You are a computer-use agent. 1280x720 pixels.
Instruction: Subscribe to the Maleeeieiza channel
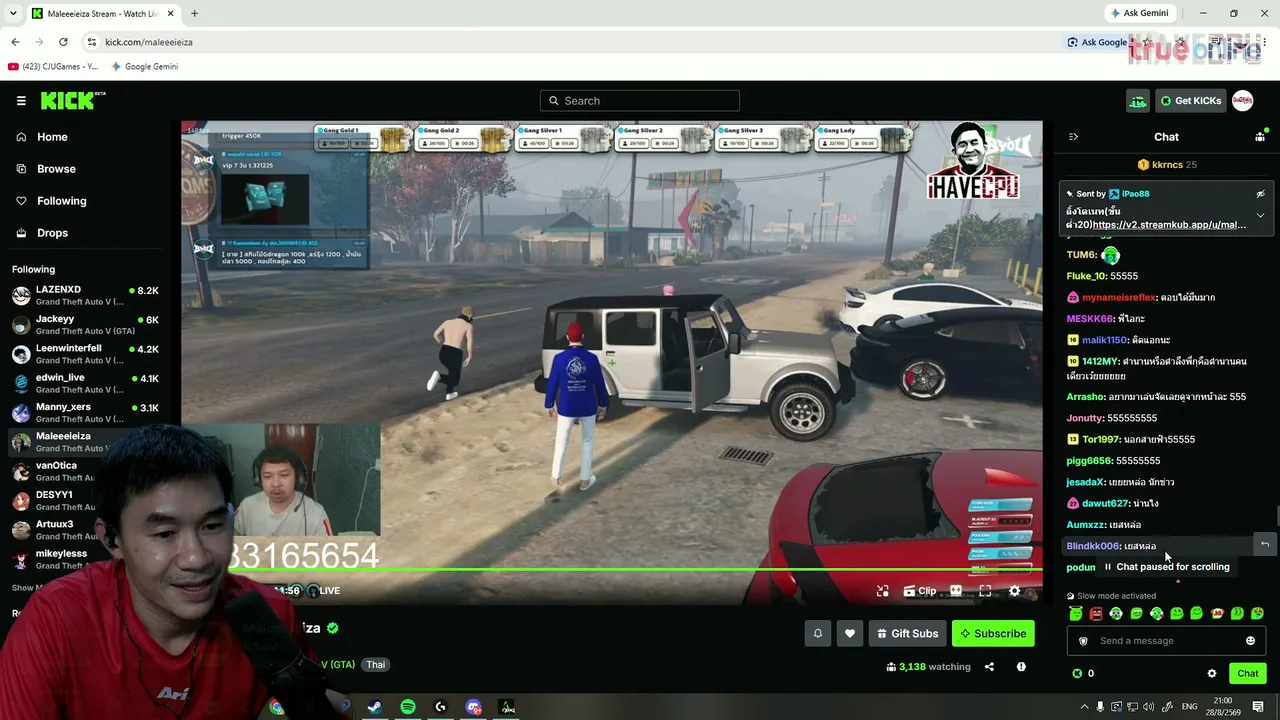click(x=993, y=633)
